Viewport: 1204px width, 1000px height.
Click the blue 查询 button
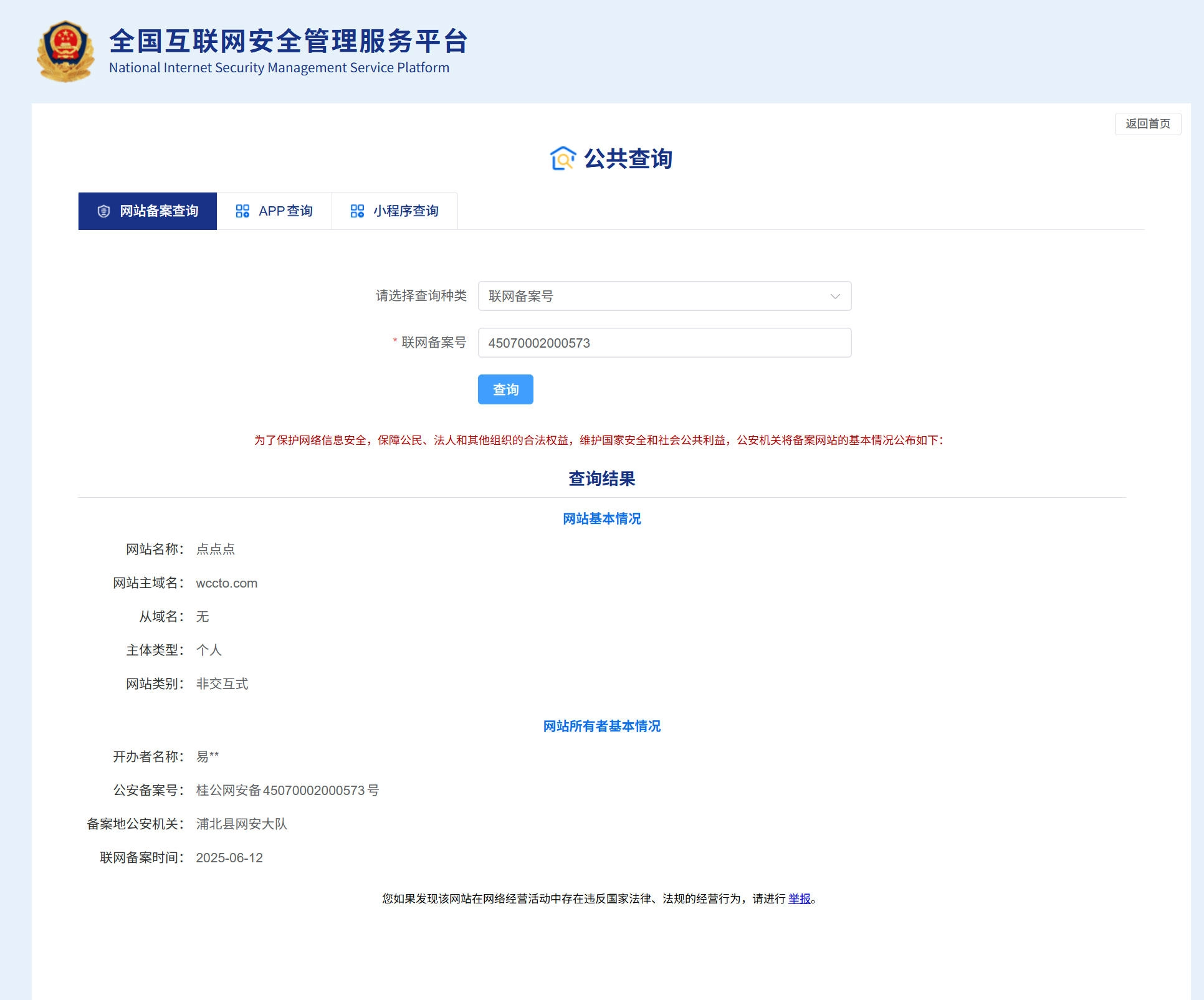point(505,389)
